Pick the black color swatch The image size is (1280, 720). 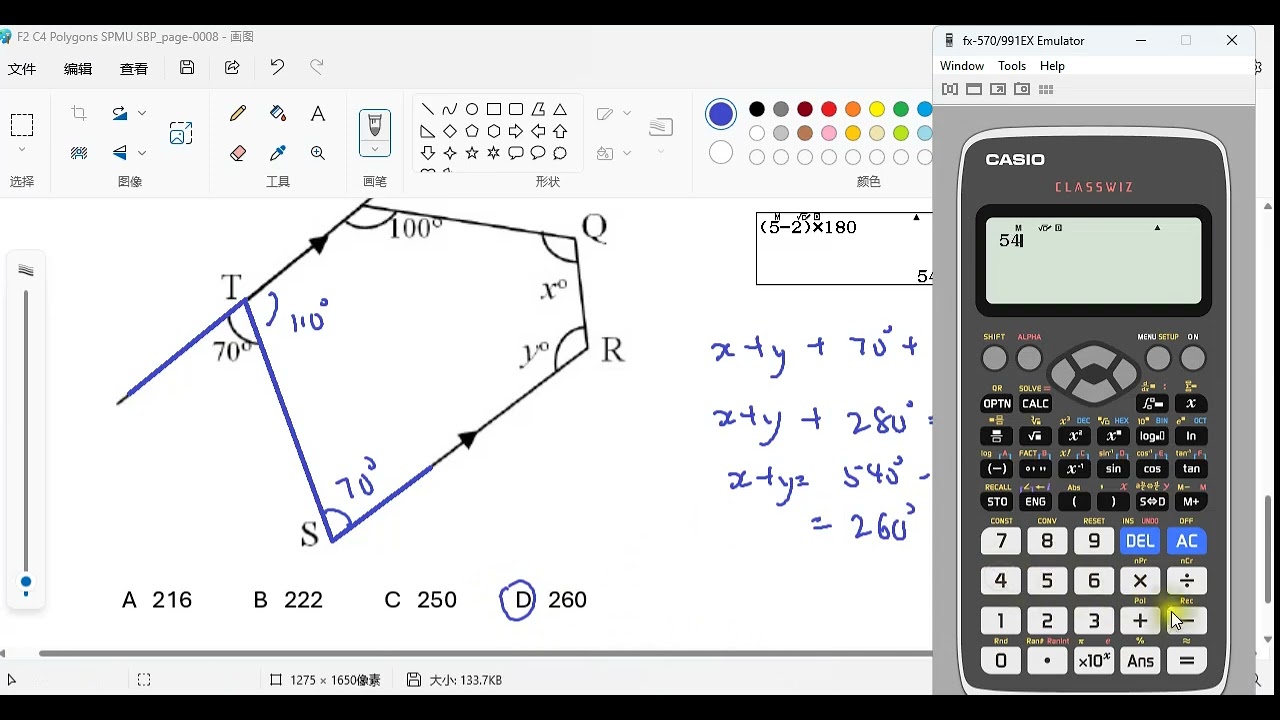pyautogui.click(x=757, y=109)
